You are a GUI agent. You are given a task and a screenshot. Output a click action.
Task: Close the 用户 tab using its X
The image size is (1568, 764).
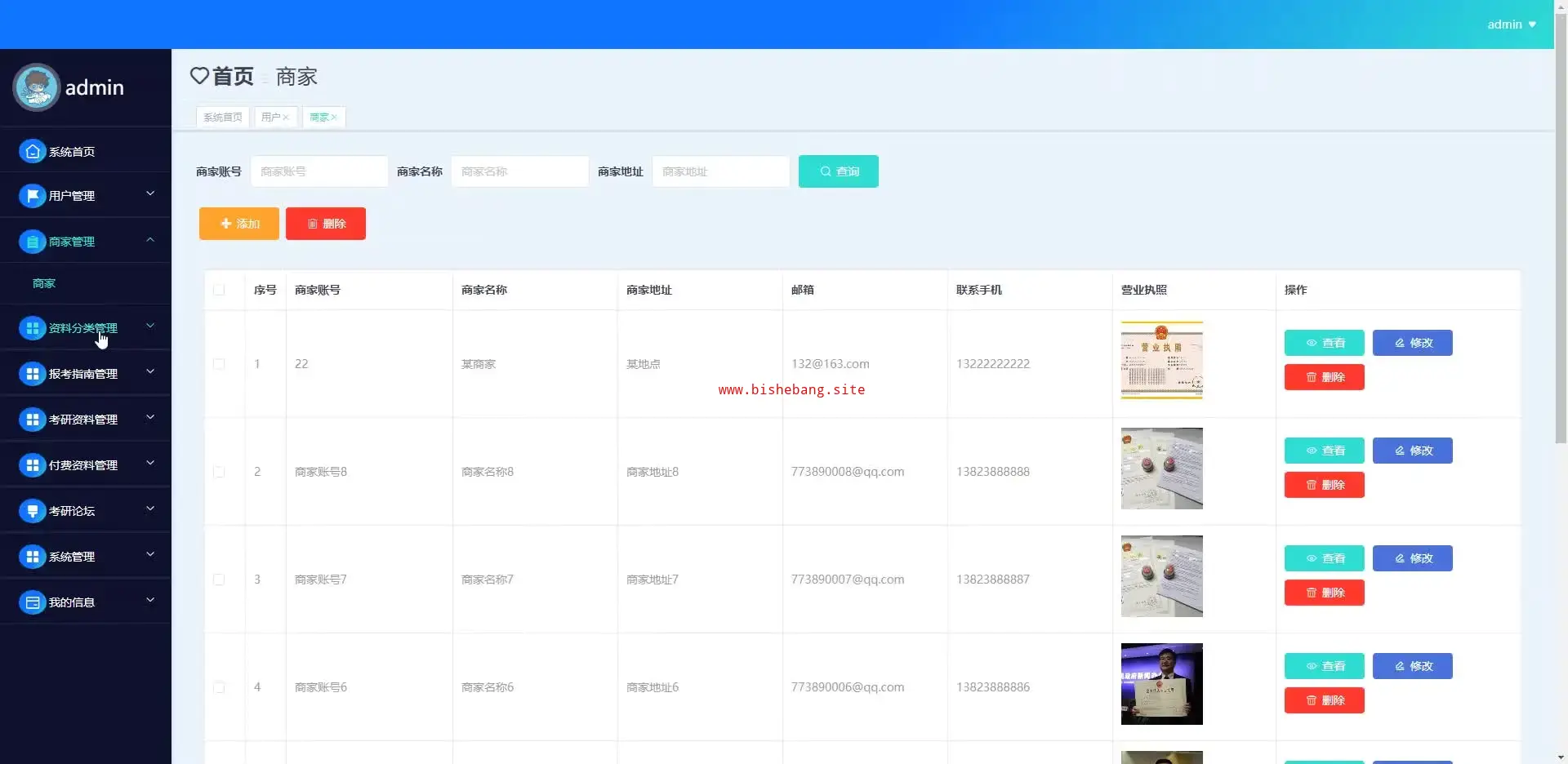pos(286,118)
